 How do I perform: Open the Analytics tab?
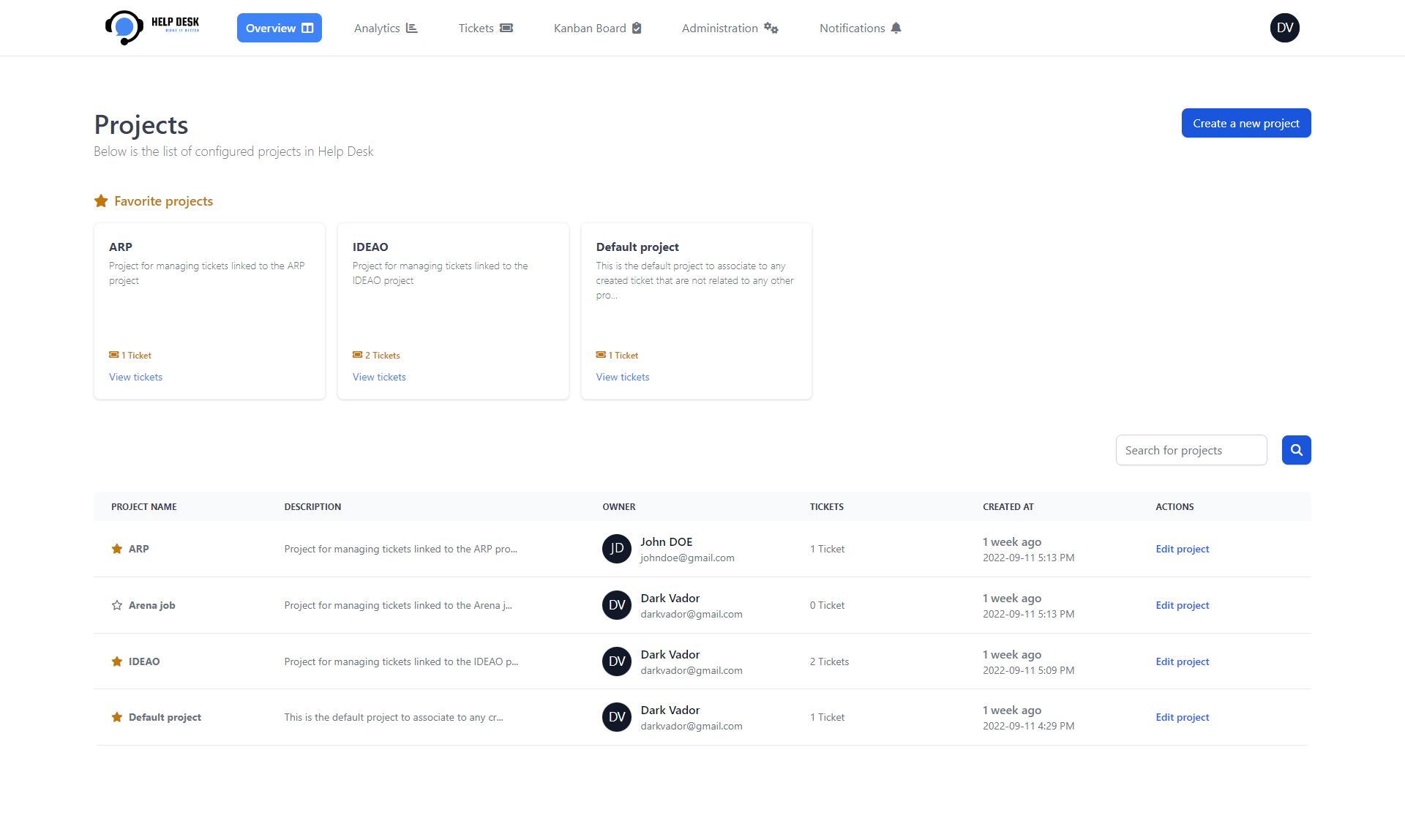[x=385, y=28]
